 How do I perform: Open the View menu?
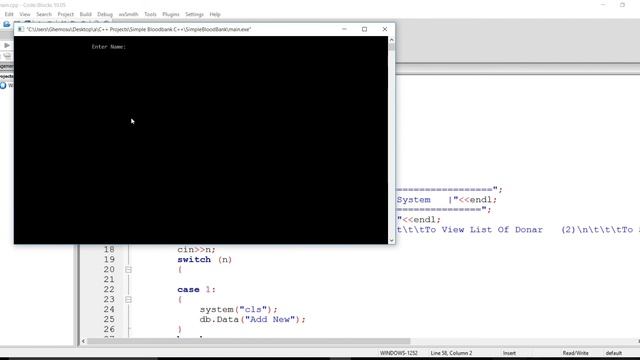tap(25, 14)
